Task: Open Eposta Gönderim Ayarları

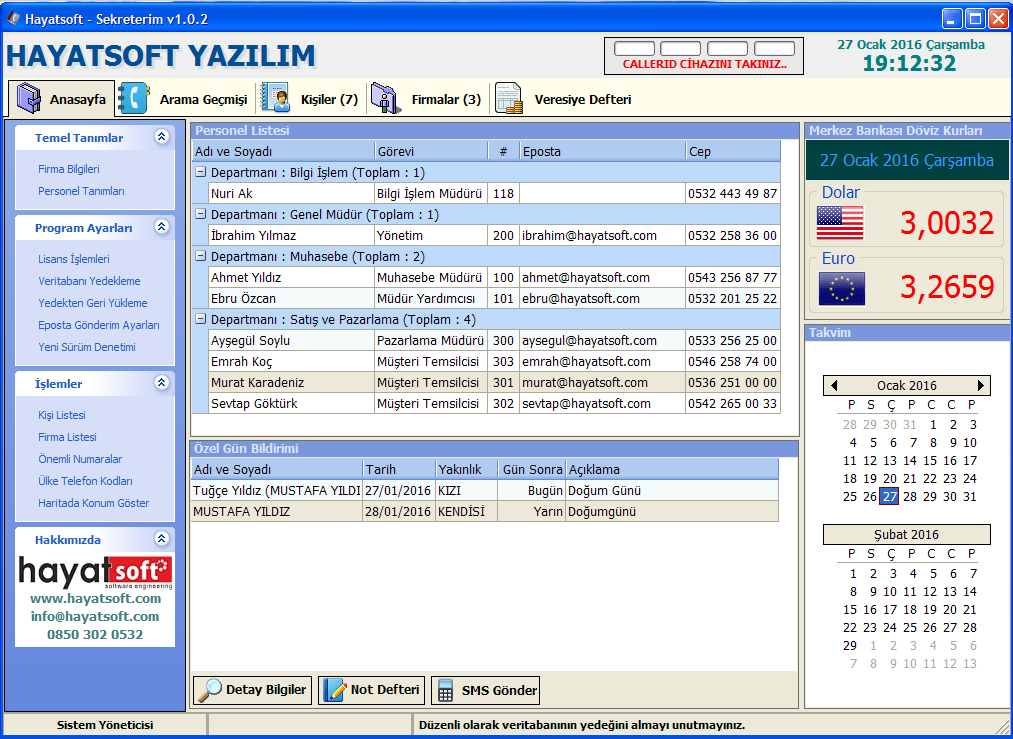Action: 99,325
